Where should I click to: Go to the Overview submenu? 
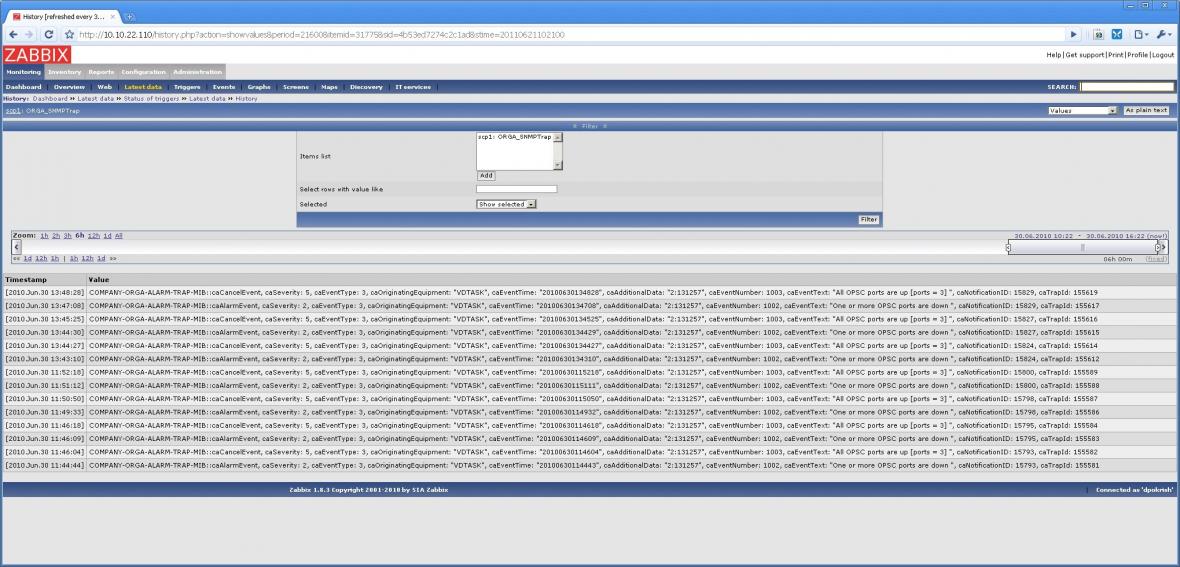(69, 87)
